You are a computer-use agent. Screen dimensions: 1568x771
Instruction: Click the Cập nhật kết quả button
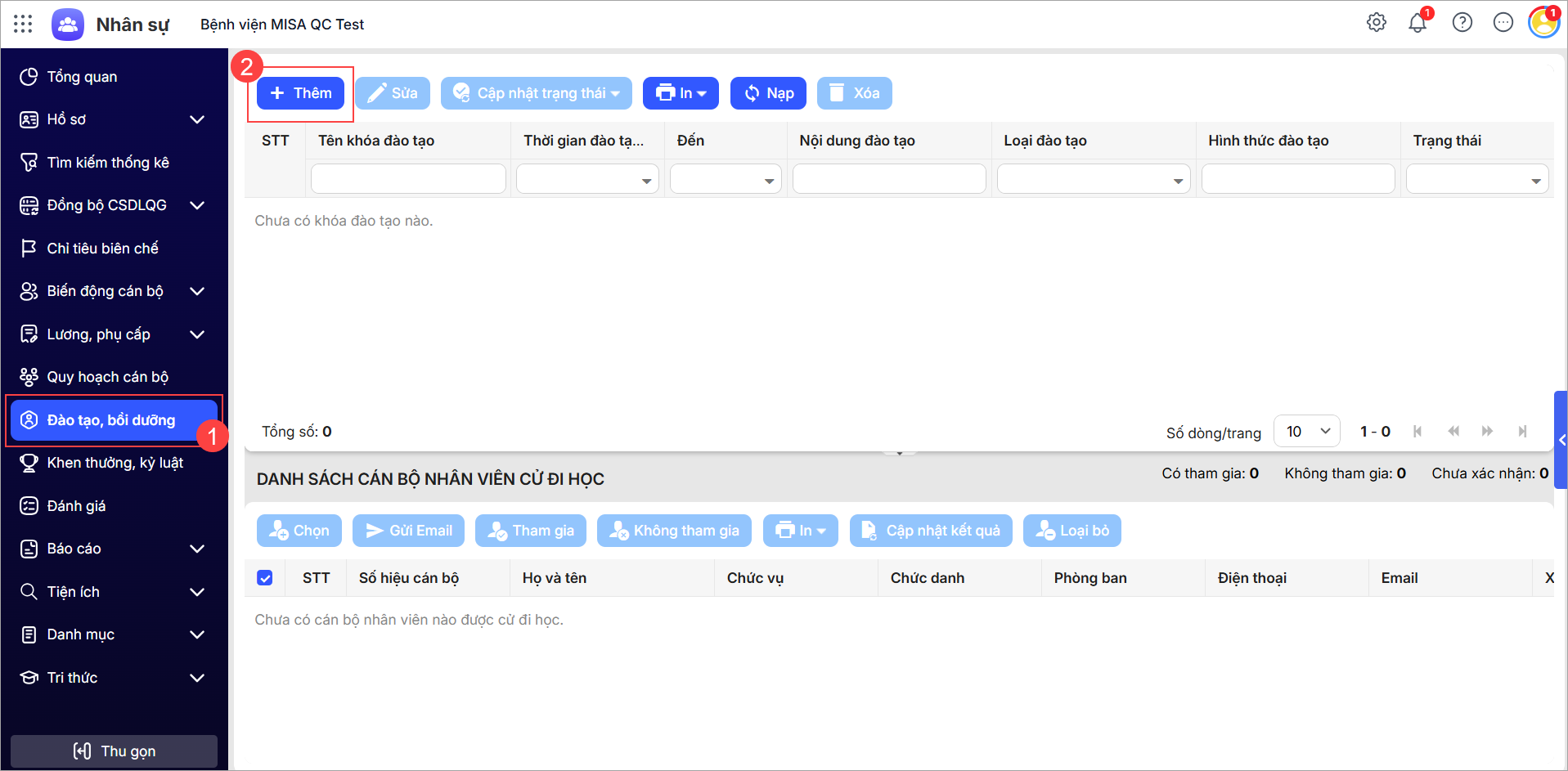pos(931,531)
